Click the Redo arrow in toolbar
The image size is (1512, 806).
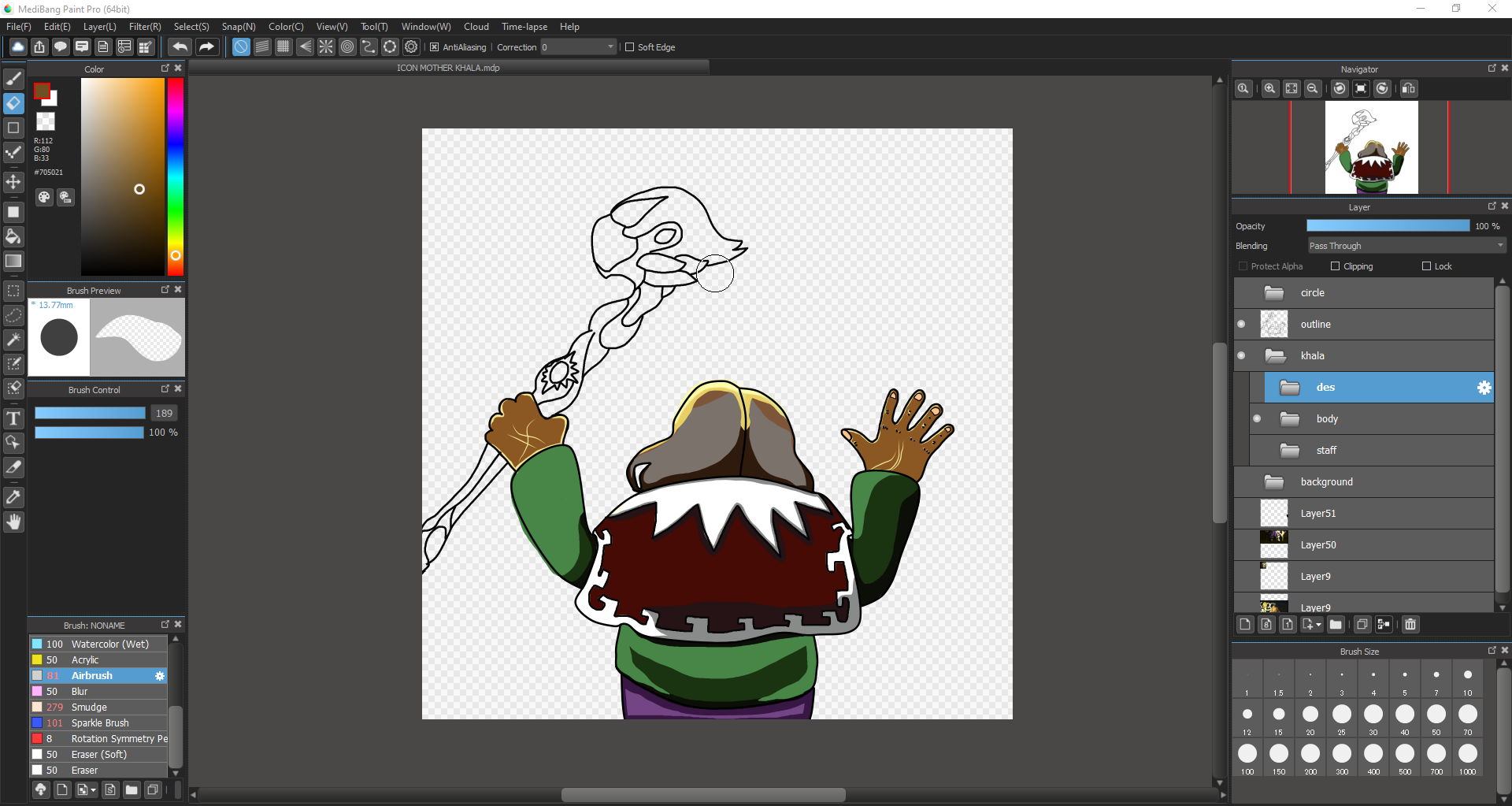coord(206,47)
